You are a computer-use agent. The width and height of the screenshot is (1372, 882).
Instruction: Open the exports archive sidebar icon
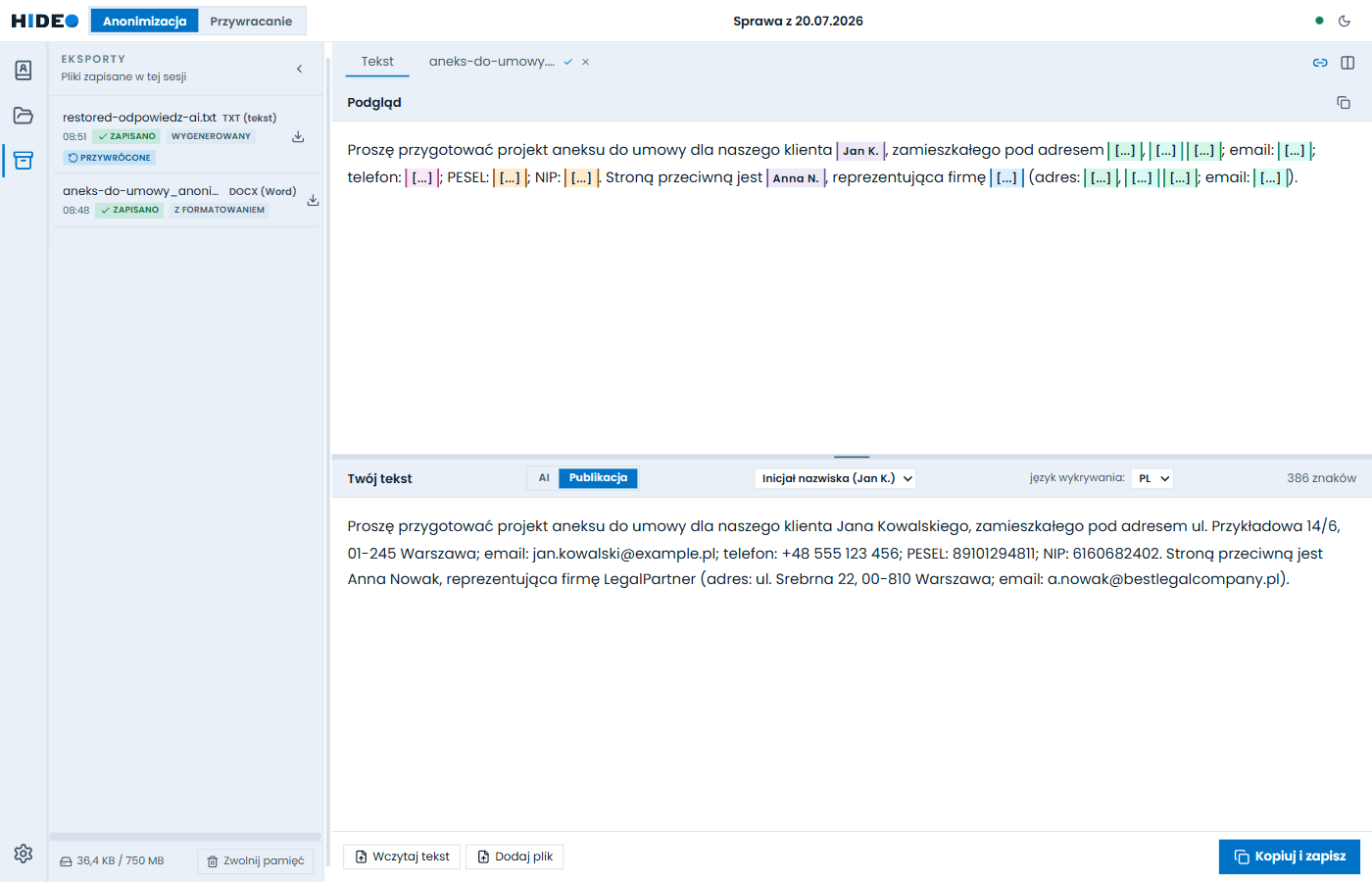pyautogui.click(x=24, y=161)
